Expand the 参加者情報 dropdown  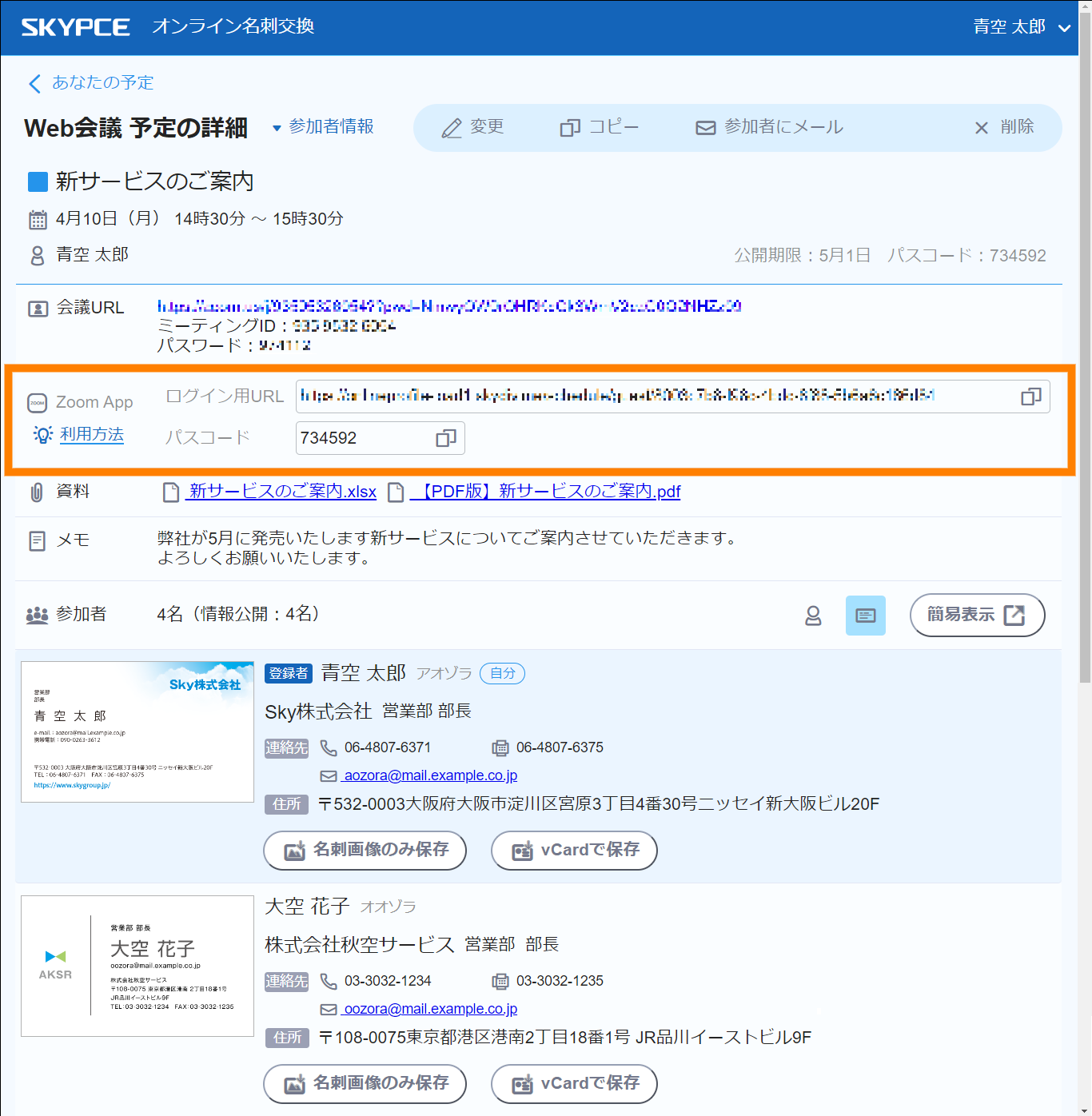(x=323, y=127)
